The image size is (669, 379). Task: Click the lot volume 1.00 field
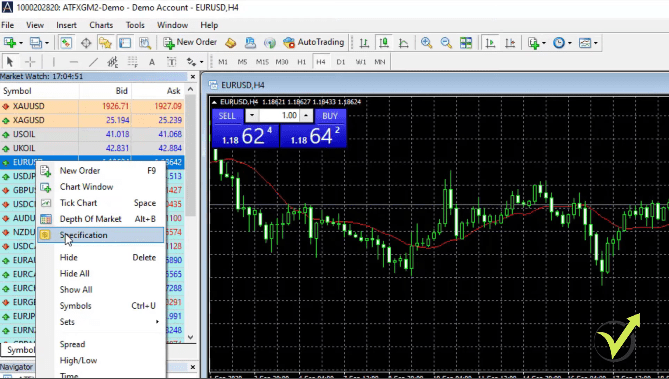(x=279, y=116)
